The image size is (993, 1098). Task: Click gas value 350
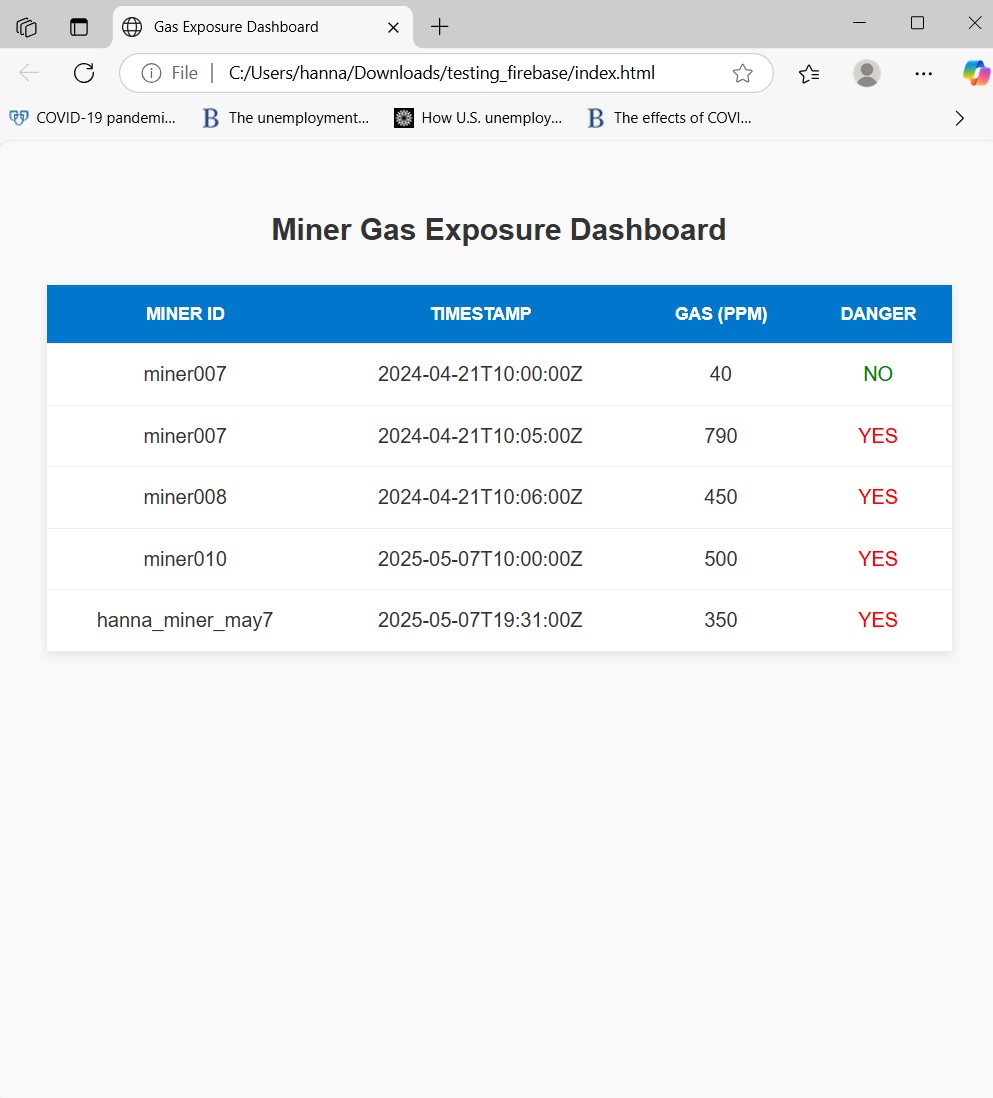tap(721, 620)
